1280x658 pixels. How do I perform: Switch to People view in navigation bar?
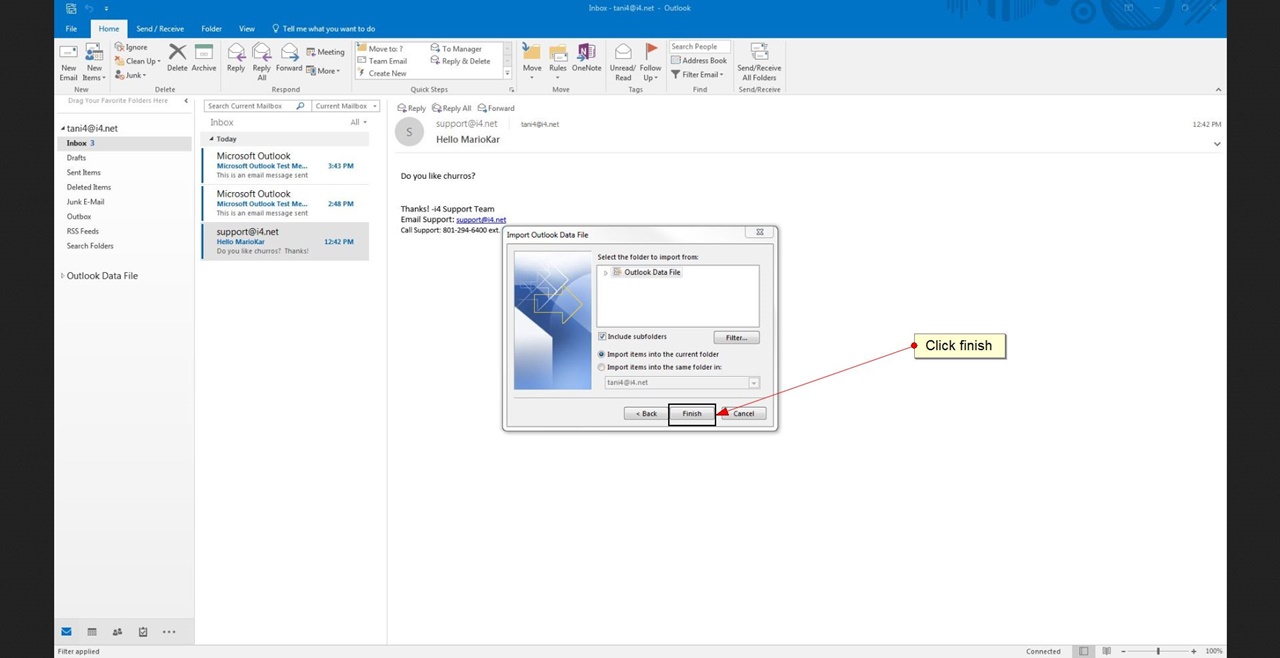pyautogui.click(x=117, y=632)
